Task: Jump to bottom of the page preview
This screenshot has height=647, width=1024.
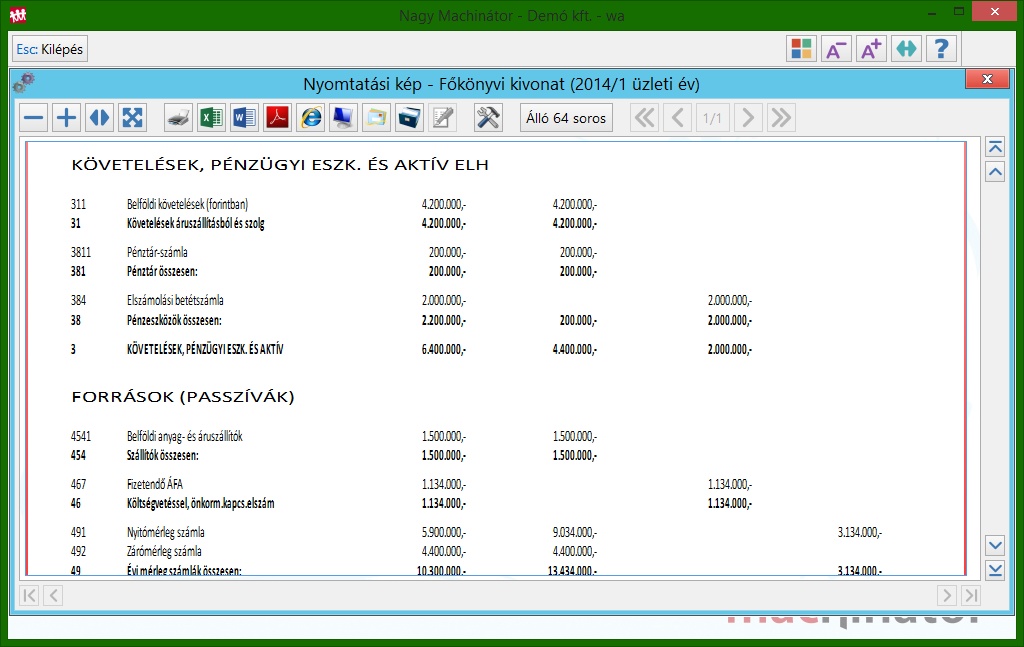Action: (x=995, y=570)
